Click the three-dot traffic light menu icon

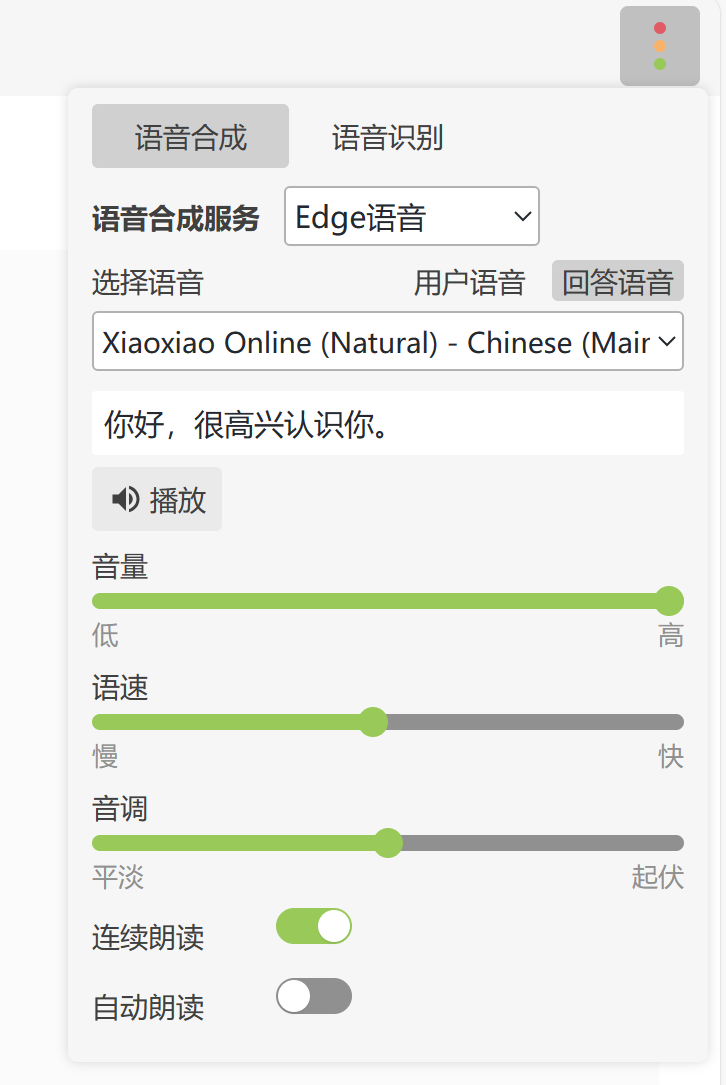click(659, 46)
